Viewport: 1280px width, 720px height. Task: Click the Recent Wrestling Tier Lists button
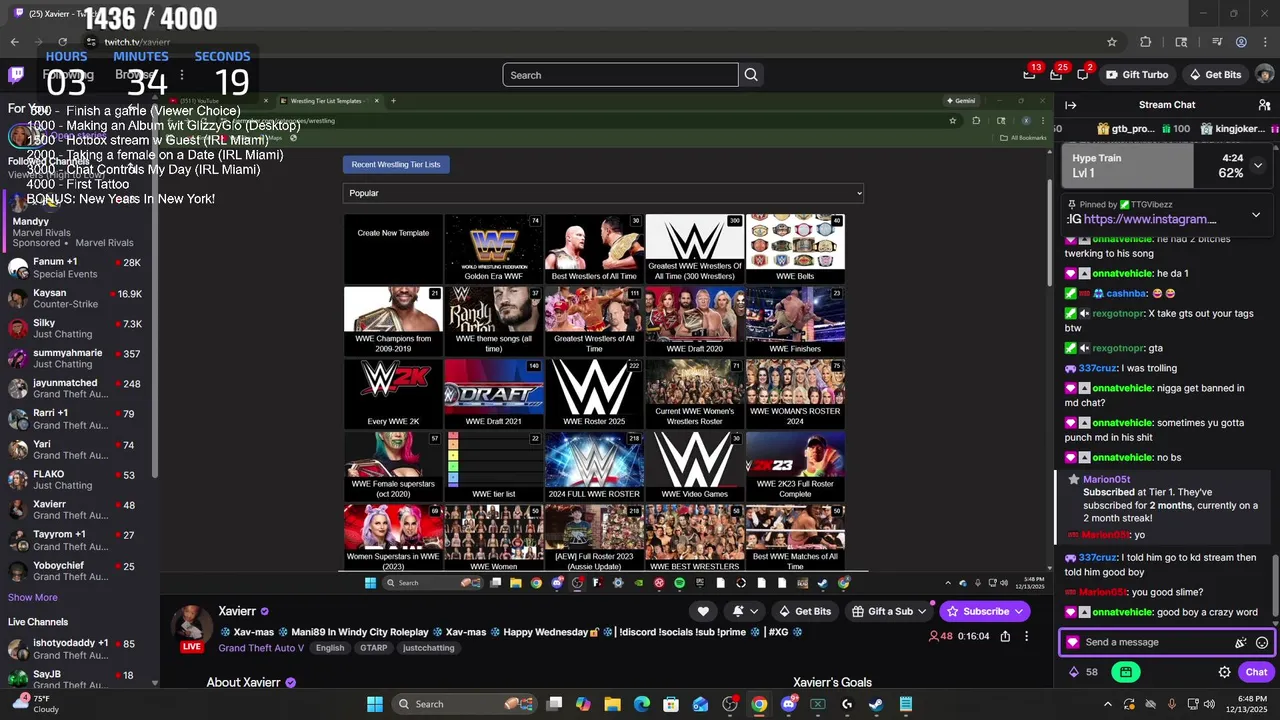(396, 164)
